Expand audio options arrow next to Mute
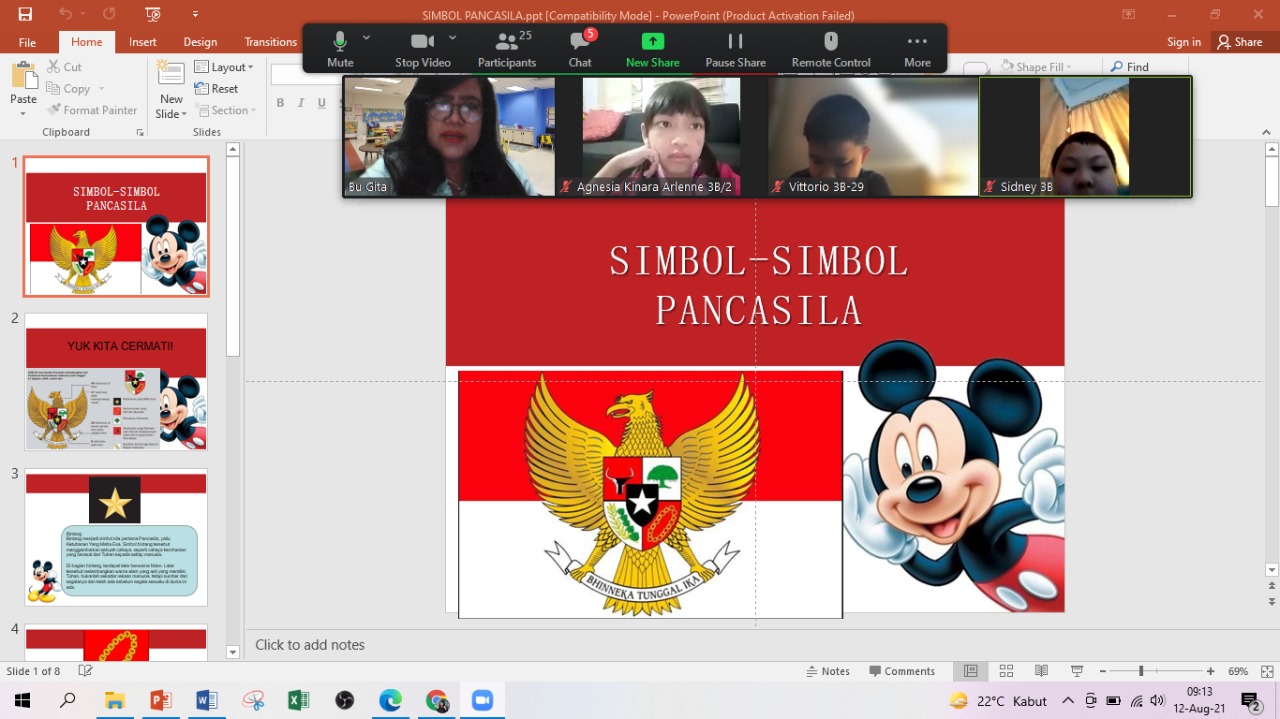The width and height of the screenshot is (1280, 719). coord(366,37)
